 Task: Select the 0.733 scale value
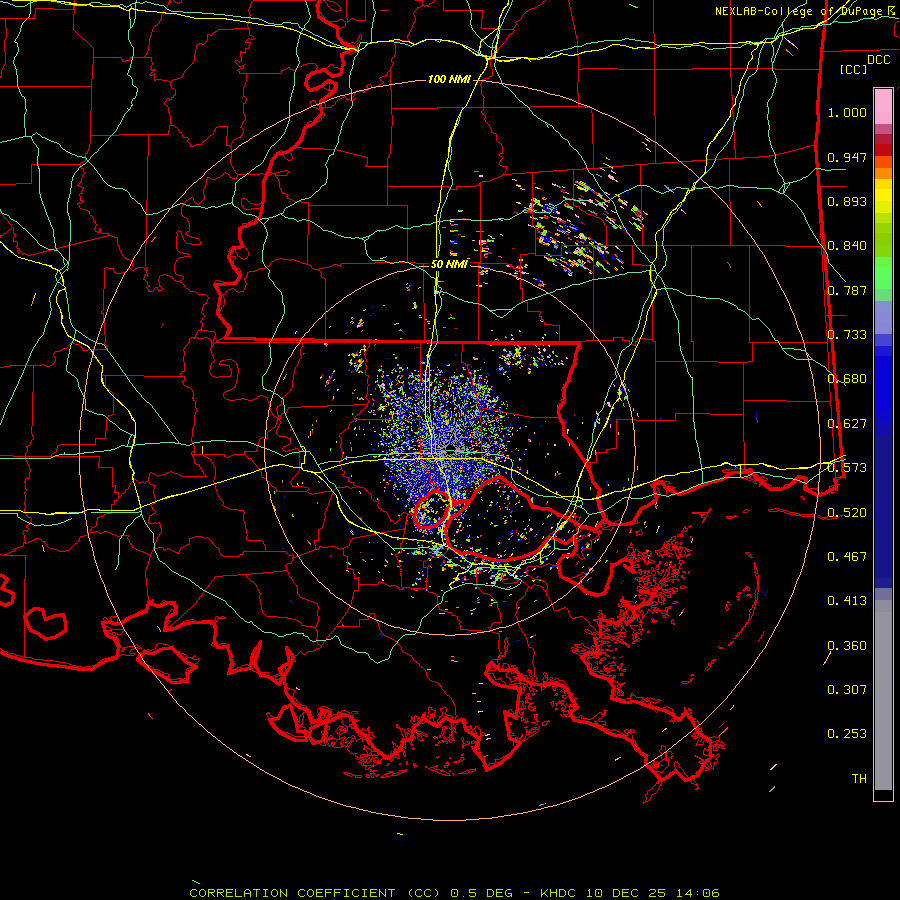coord(847,335)
